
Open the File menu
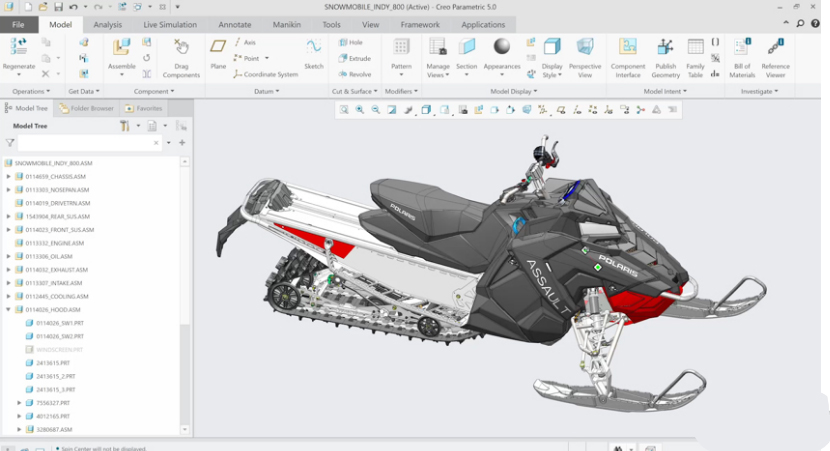pos(18,24)
